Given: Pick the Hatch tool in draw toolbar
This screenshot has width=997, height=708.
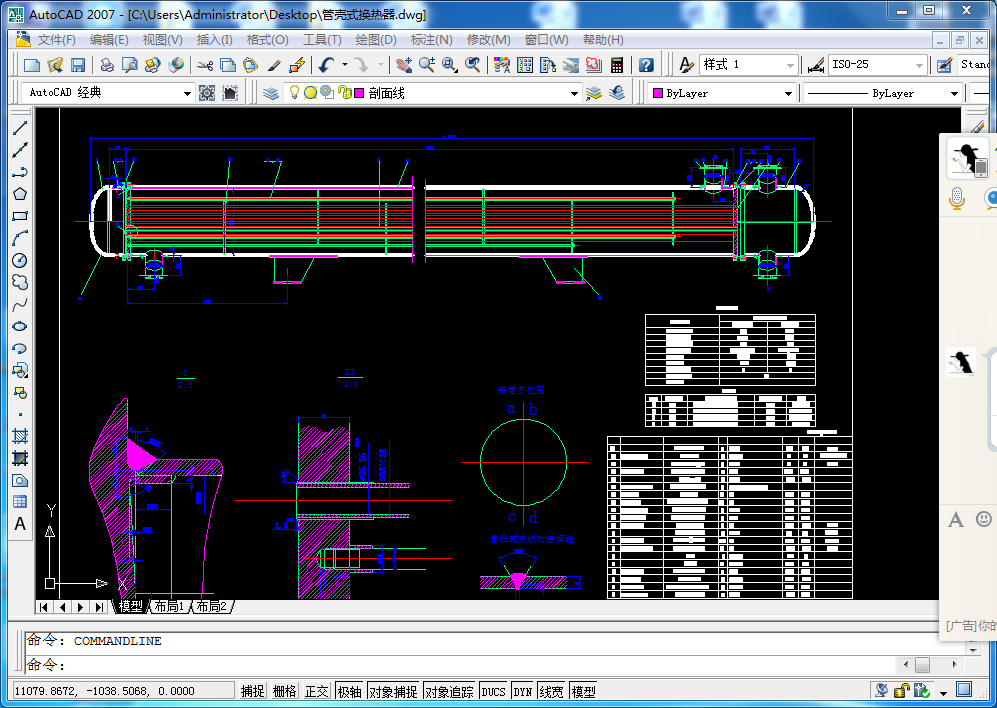Looking at the screenshot, I should (19, 436).
